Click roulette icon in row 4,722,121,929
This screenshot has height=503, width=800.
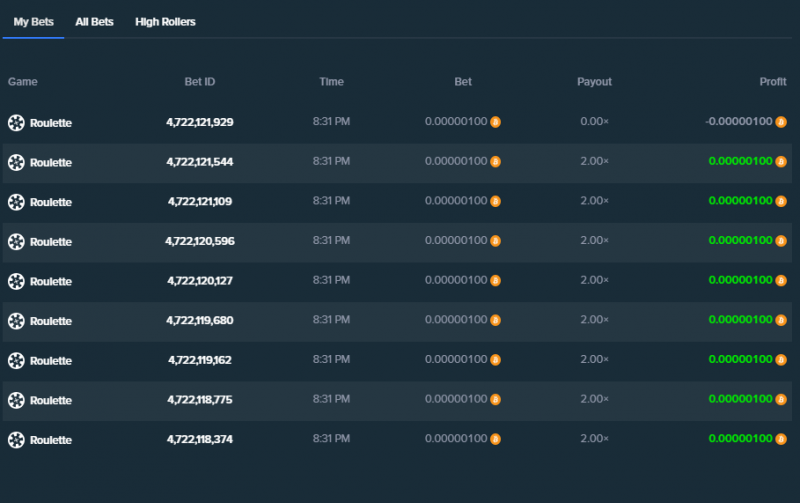[x=16, y=122]
